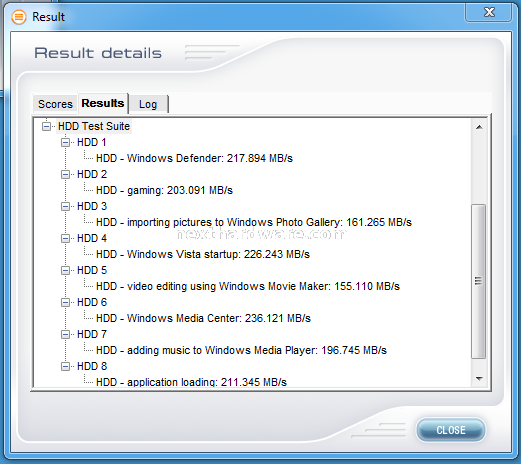Collapse the HDD 6 tree node
Viewport: 521px width, 464px height.
click(65, 303)
